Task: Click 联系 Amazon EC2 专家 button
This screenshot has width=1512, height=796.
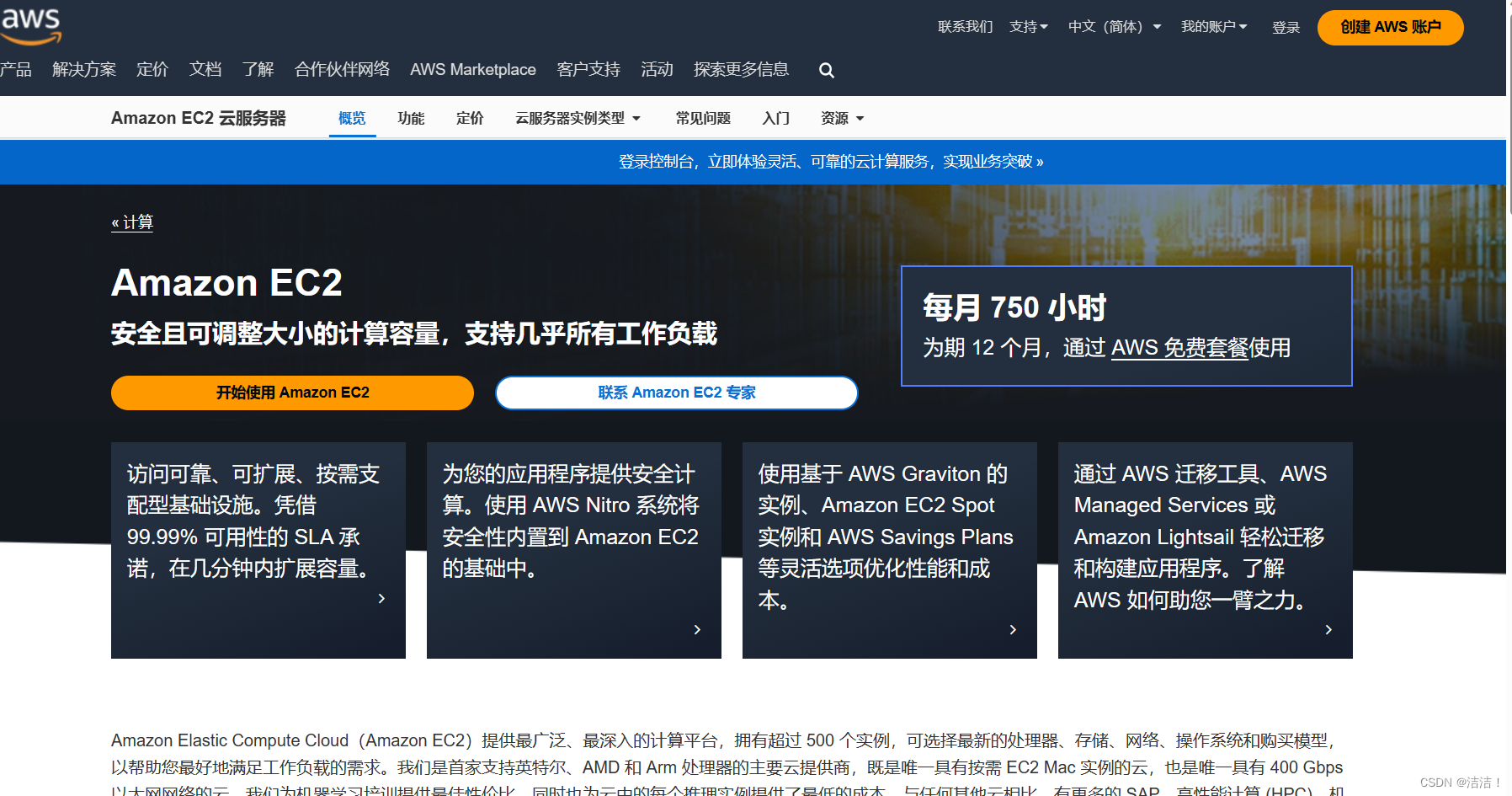Action: (677, 393)
